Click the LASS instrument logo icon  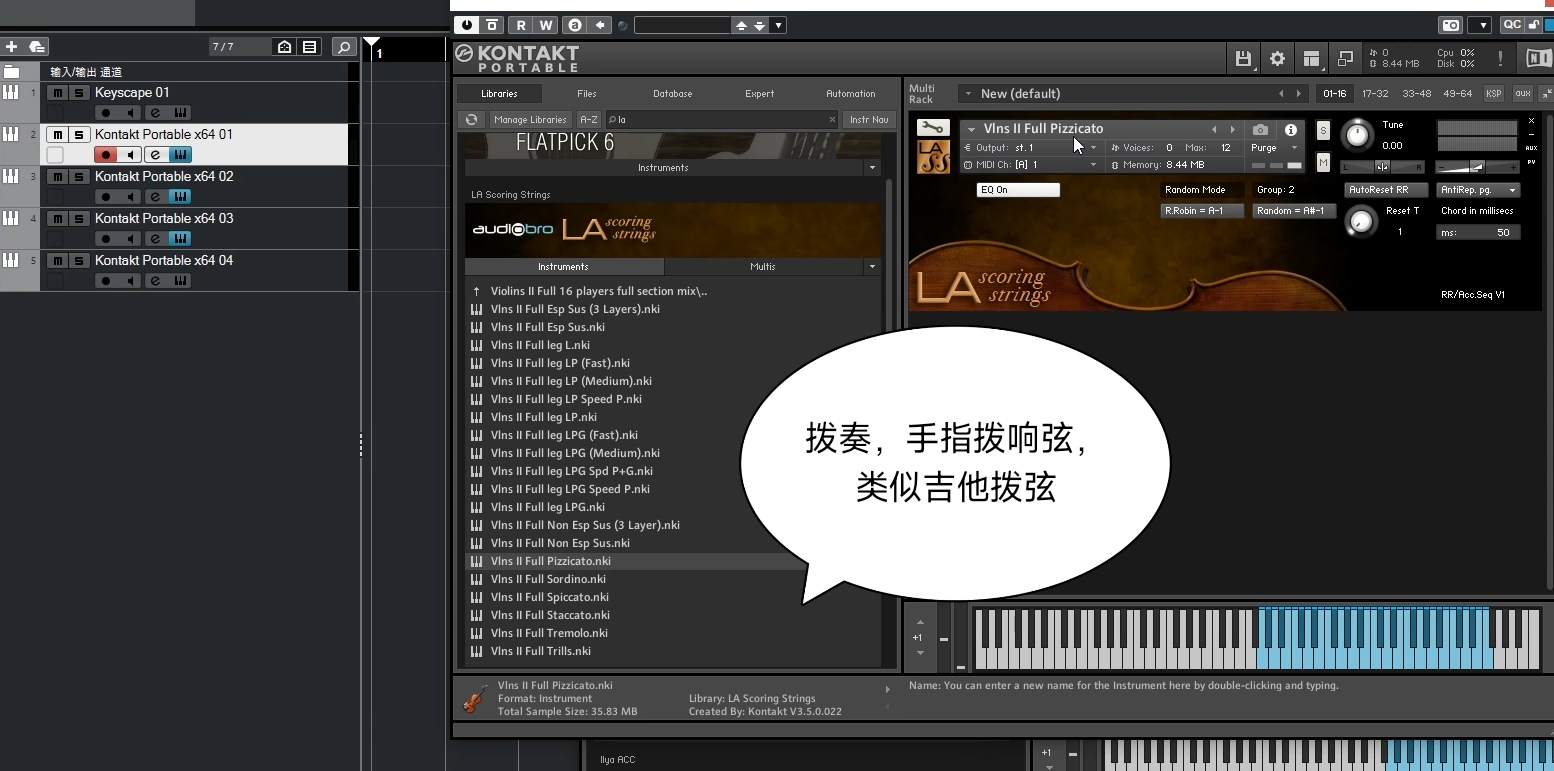(x=933, y=157)
